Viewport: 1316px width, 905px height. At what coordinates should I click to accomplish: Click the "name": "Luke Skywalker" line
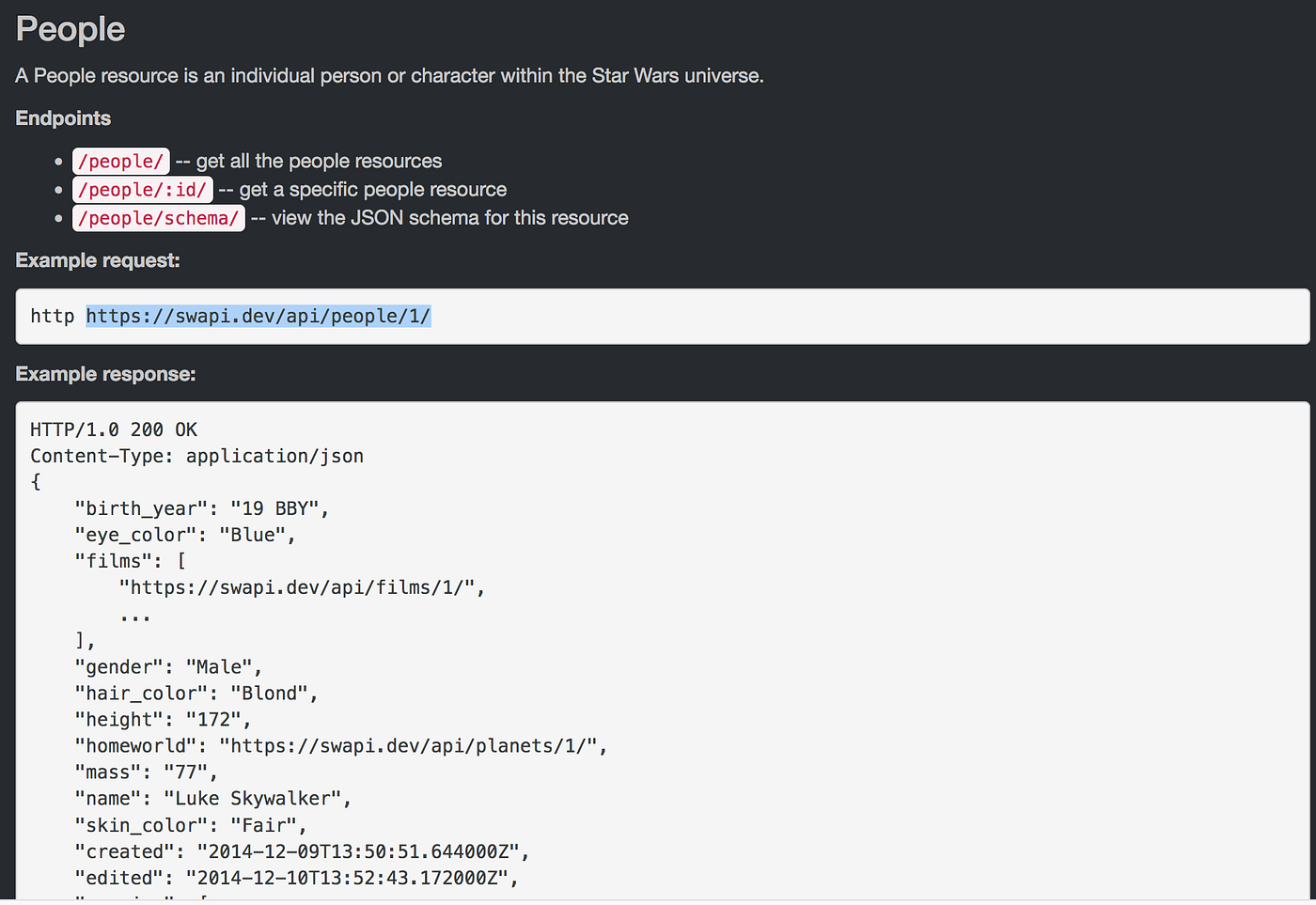[213, 799]
